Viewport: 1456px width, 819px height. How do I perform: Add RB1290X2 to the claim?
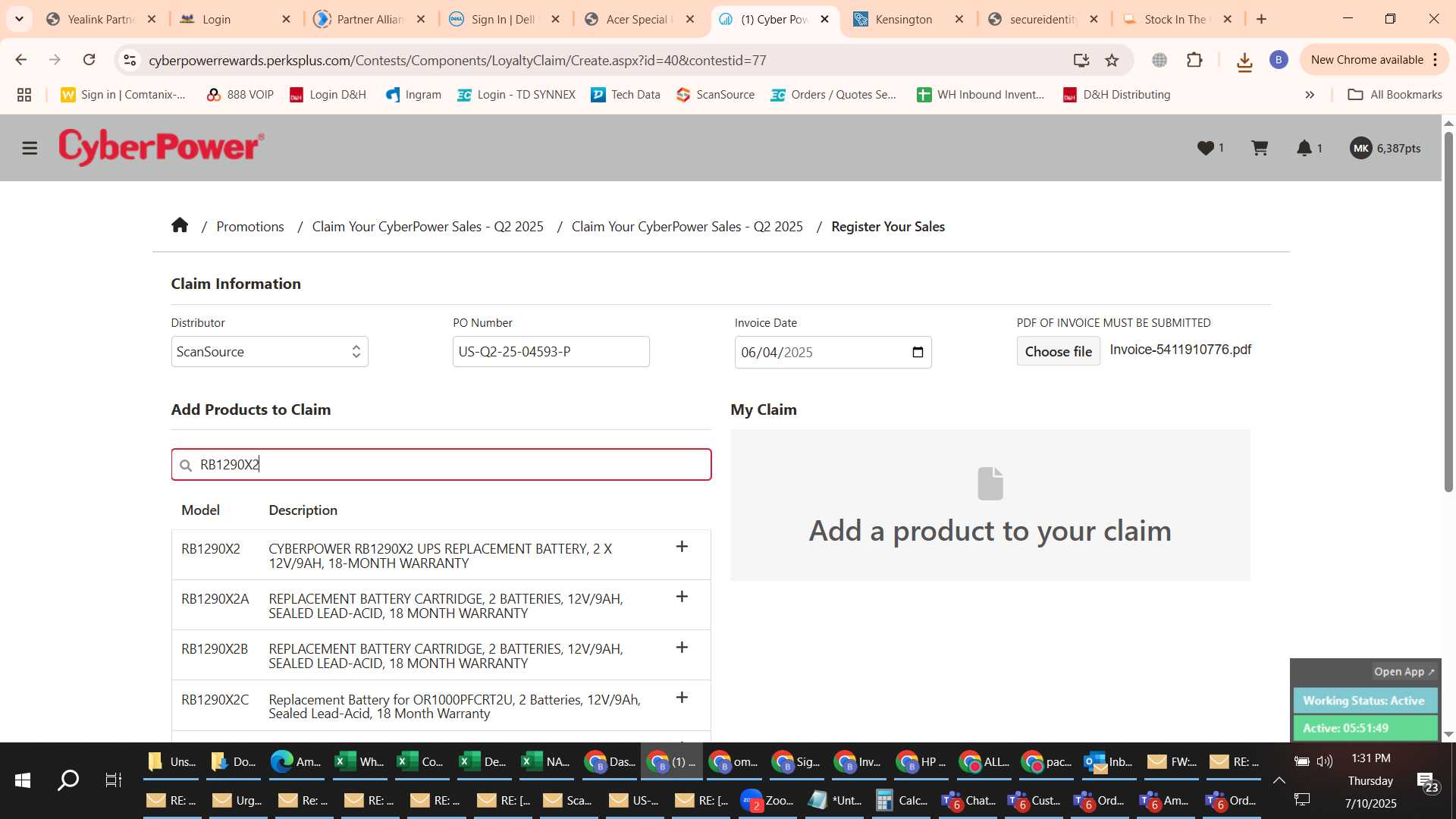(682, 547)
